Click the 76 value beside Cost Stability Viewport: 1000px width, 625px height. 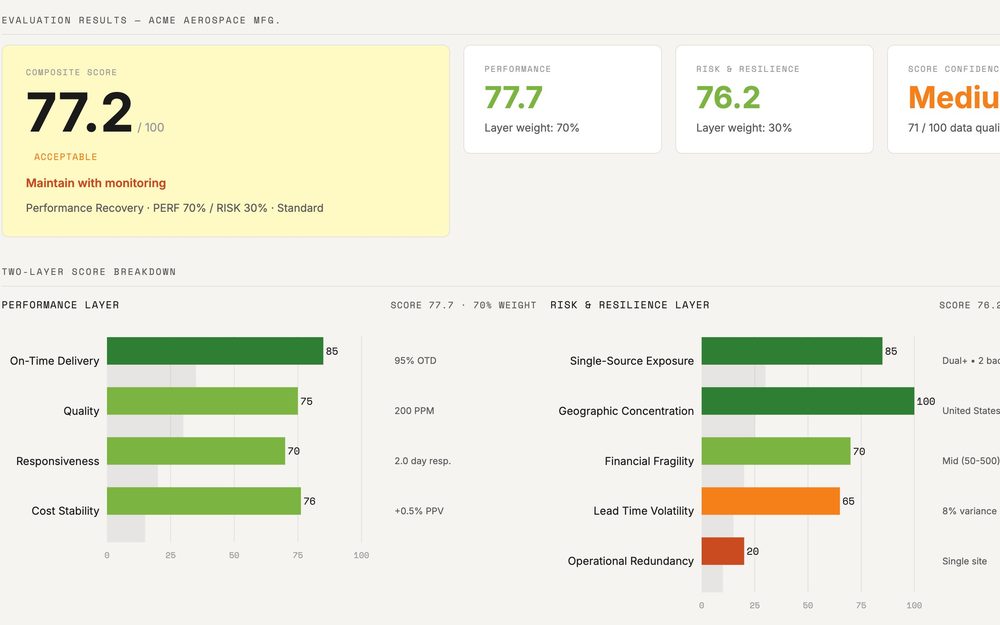309,501
